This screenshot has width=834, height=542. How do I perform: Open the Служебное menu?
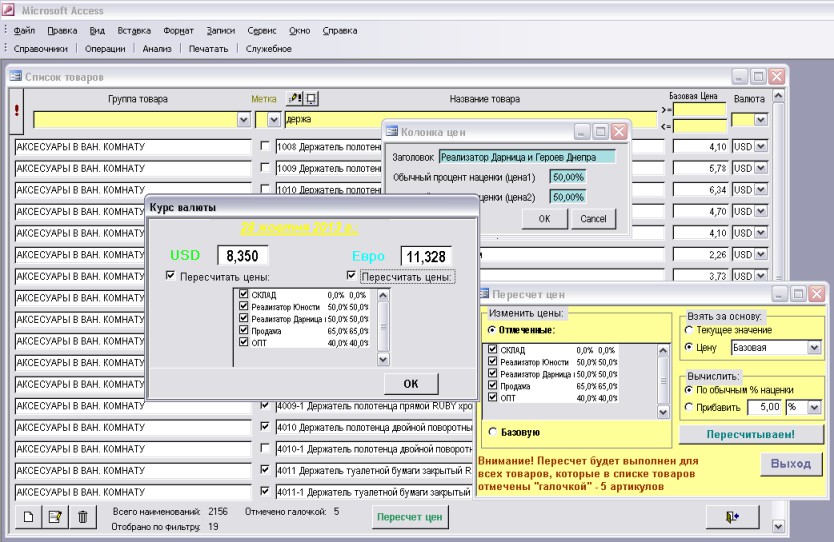pyautogui.click(x=269, y=48)
